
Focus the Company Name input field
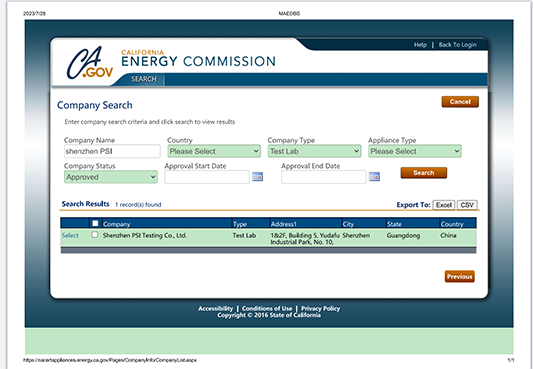point(112,151)
